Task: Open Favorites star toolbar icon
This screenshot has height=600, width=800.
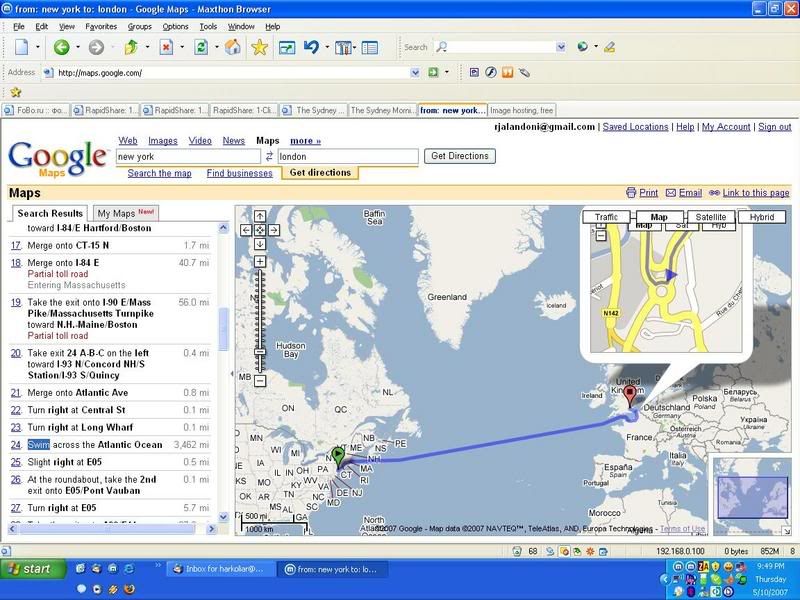Action: pos(259,47)
